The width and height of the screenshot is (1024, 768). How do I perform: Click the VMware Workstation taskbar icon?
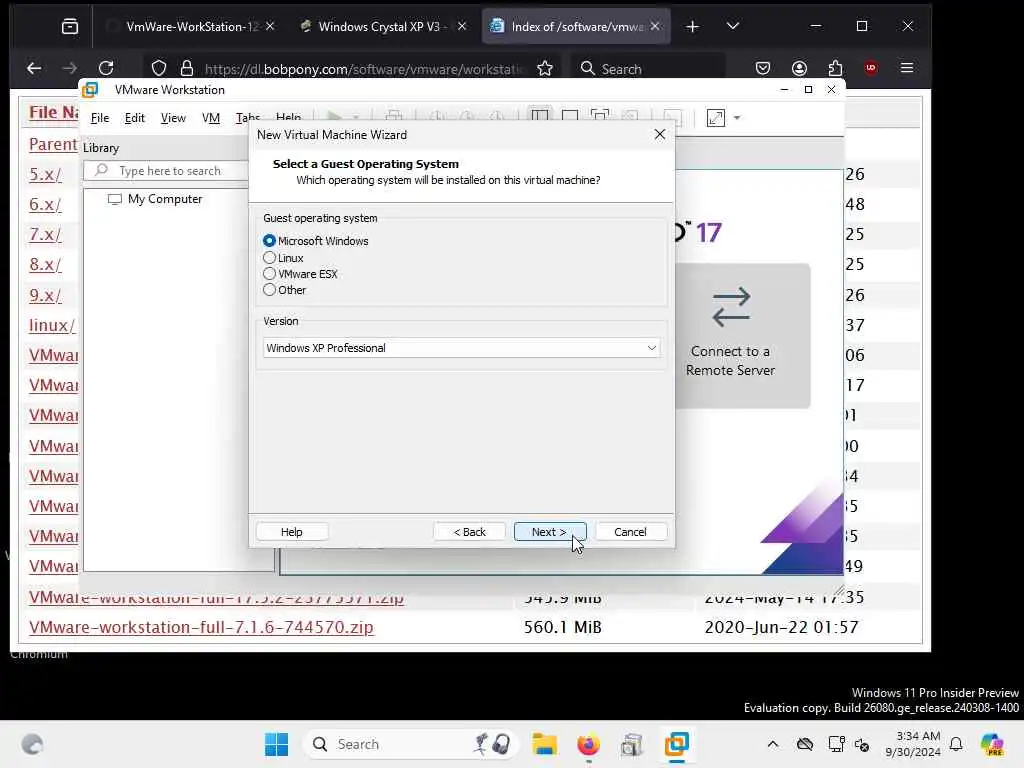click(677, 744)
